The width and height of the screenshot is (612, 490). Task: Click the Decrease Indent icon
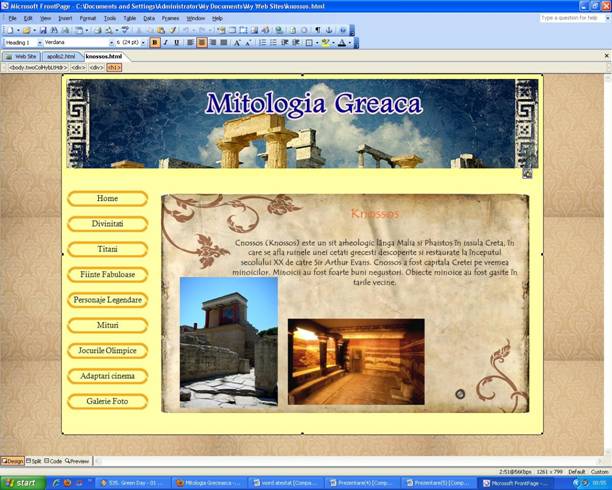[x=285, y=43]
